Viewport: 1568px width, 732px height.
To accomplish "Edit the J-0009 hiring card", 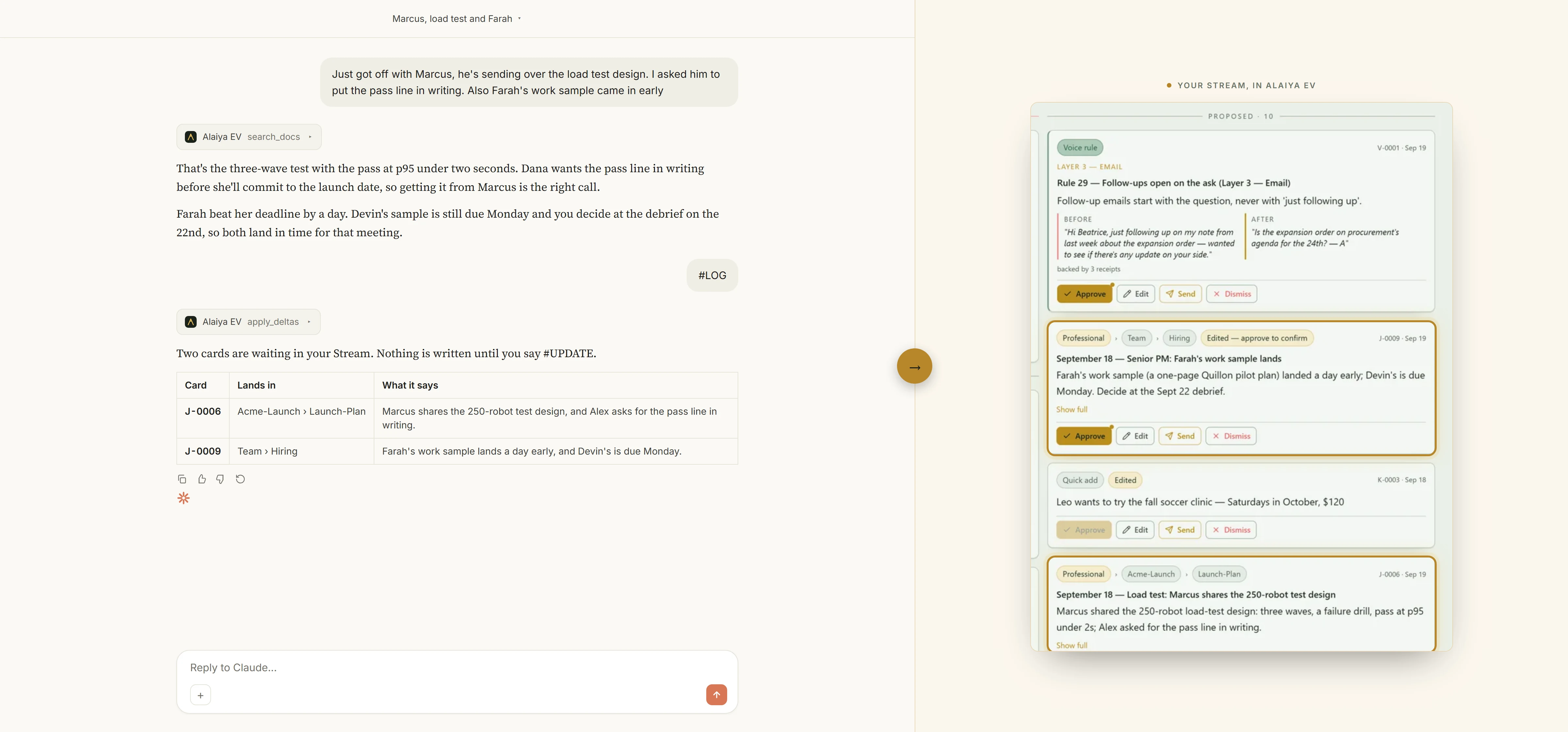I will pyautogui.click(x=1135, y=436).
